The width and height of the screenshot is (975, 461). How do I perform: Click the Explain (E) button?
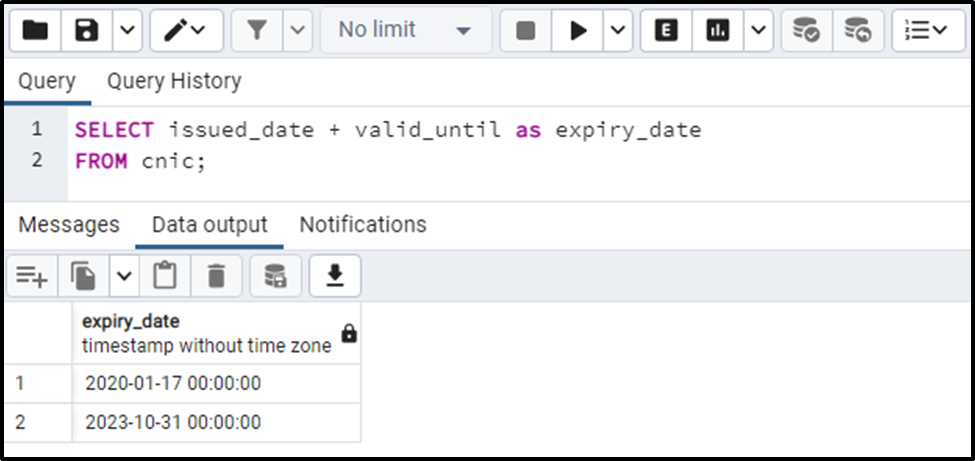coord(666,30)
